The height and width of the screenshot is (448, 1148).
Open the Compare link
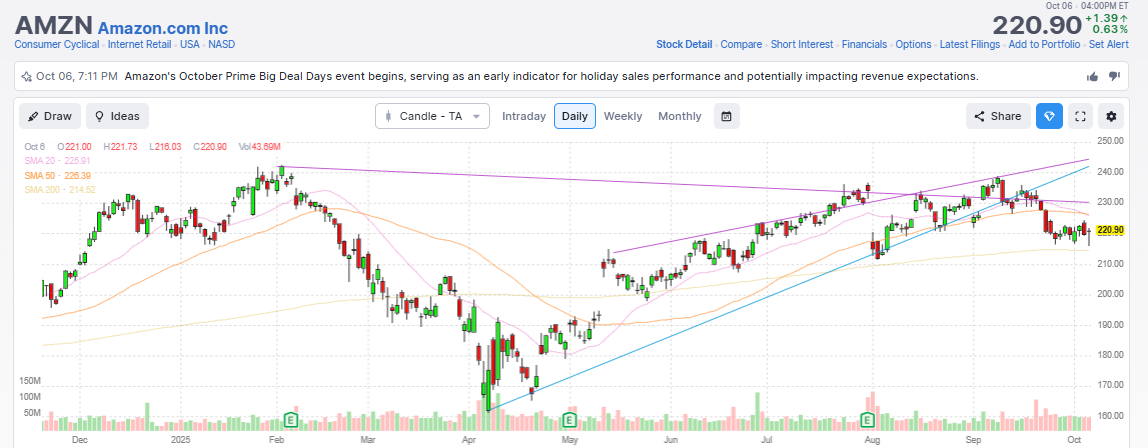741,44
